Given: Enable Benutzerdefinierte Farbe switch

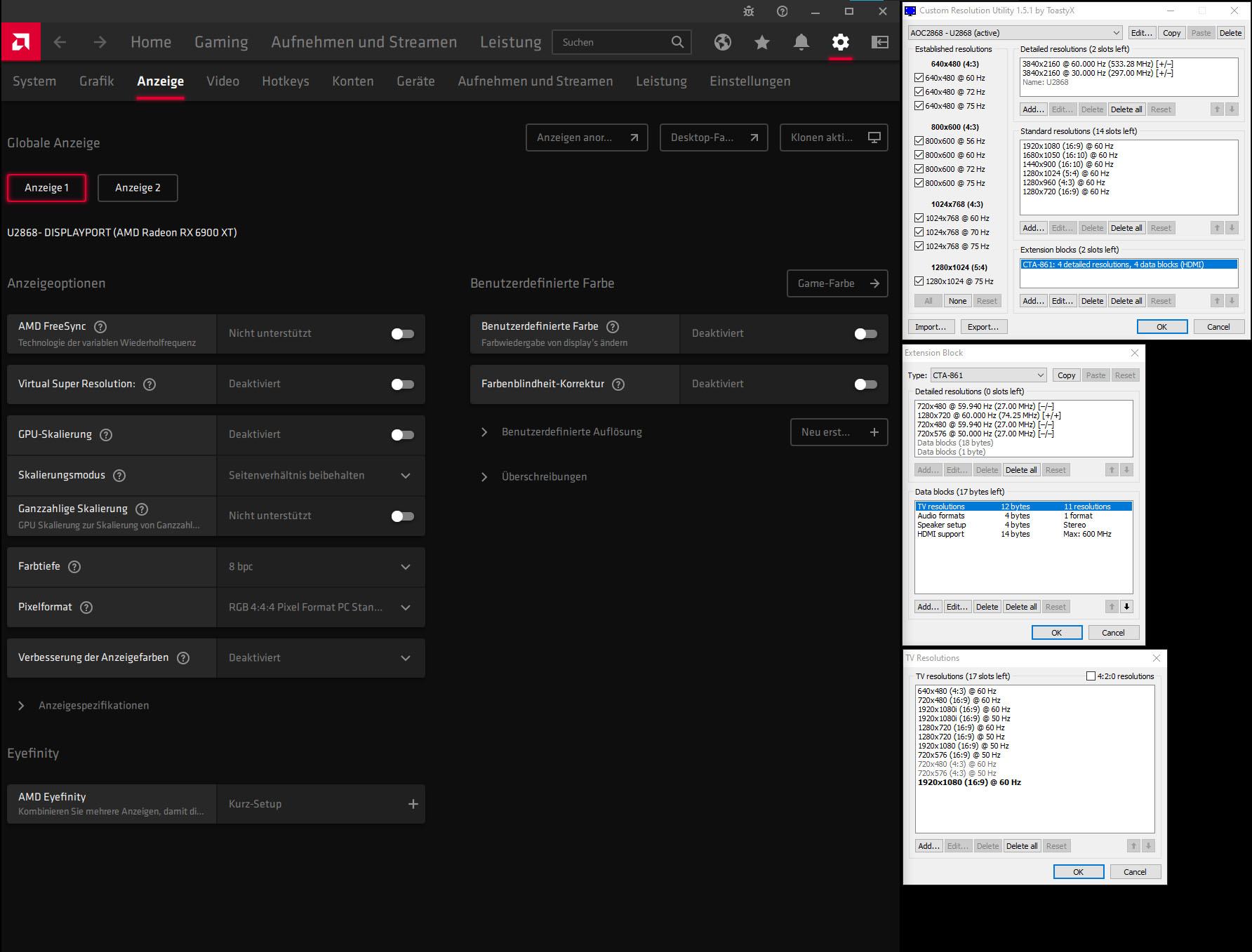Looking at the screenshot, I should pos(866,334).
